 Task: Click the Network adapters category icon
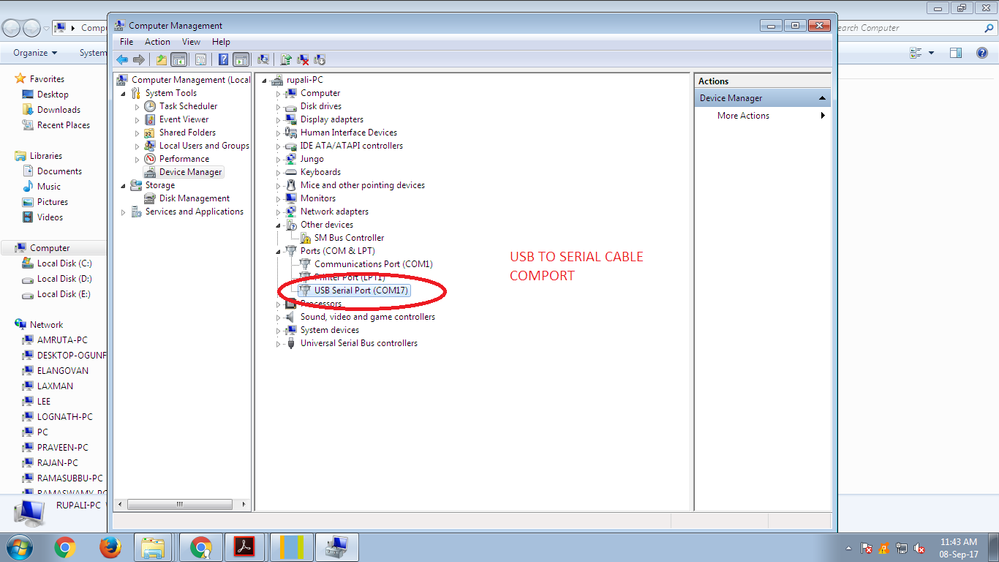(x=291, y=212)
